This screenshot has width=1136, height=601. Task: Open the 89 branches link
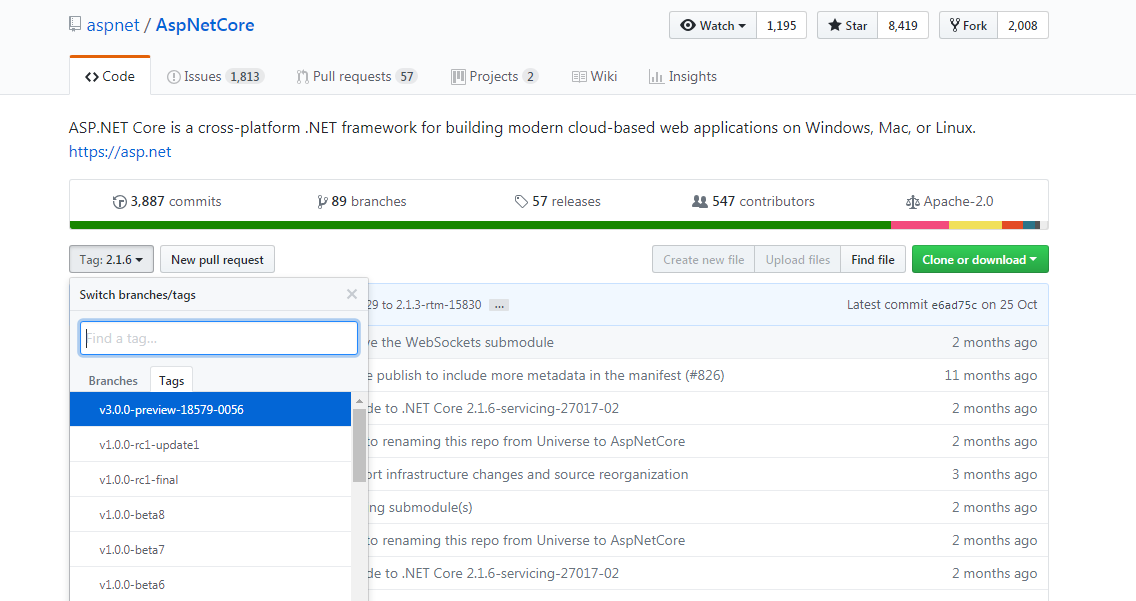(362, 201)
